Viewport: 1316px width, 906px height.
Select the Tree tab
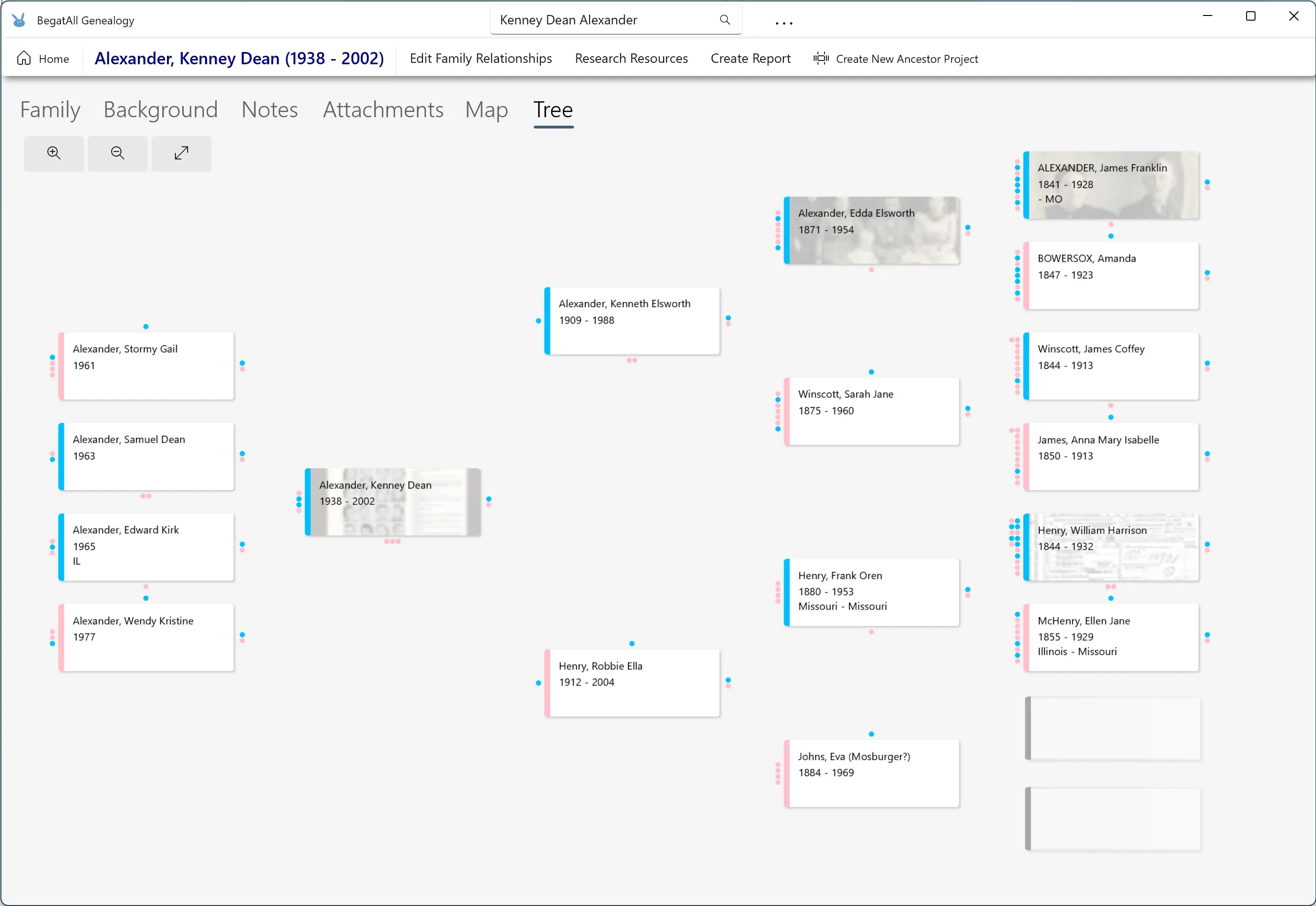coord(553,110)
